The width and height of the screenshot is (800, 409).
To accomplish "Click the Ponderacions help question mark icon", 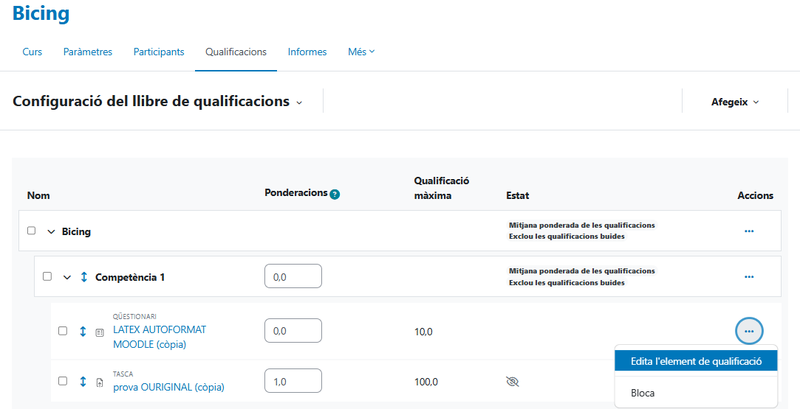I will (335, 194).
